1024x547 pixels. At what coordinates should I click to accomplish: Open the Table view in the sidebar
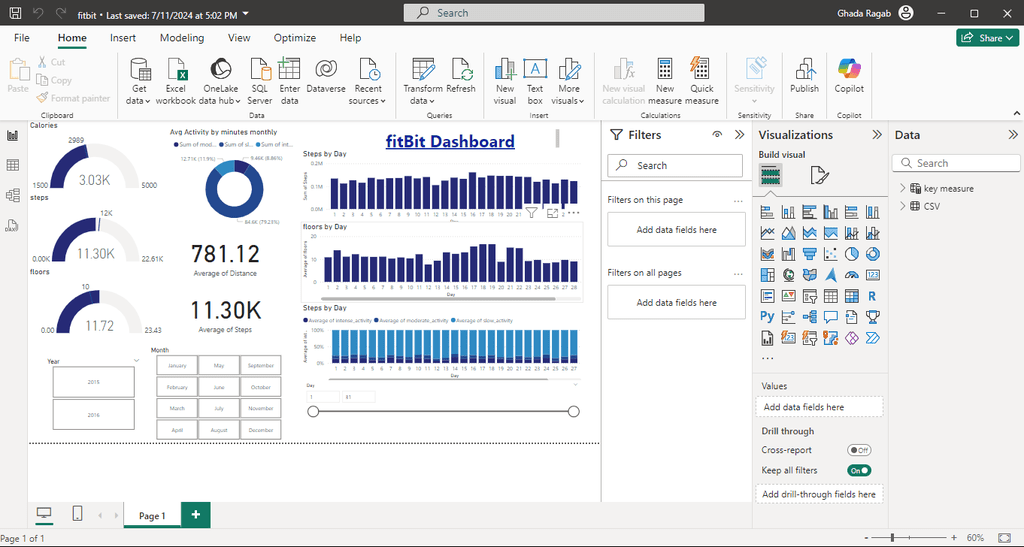tap(12, 165)
